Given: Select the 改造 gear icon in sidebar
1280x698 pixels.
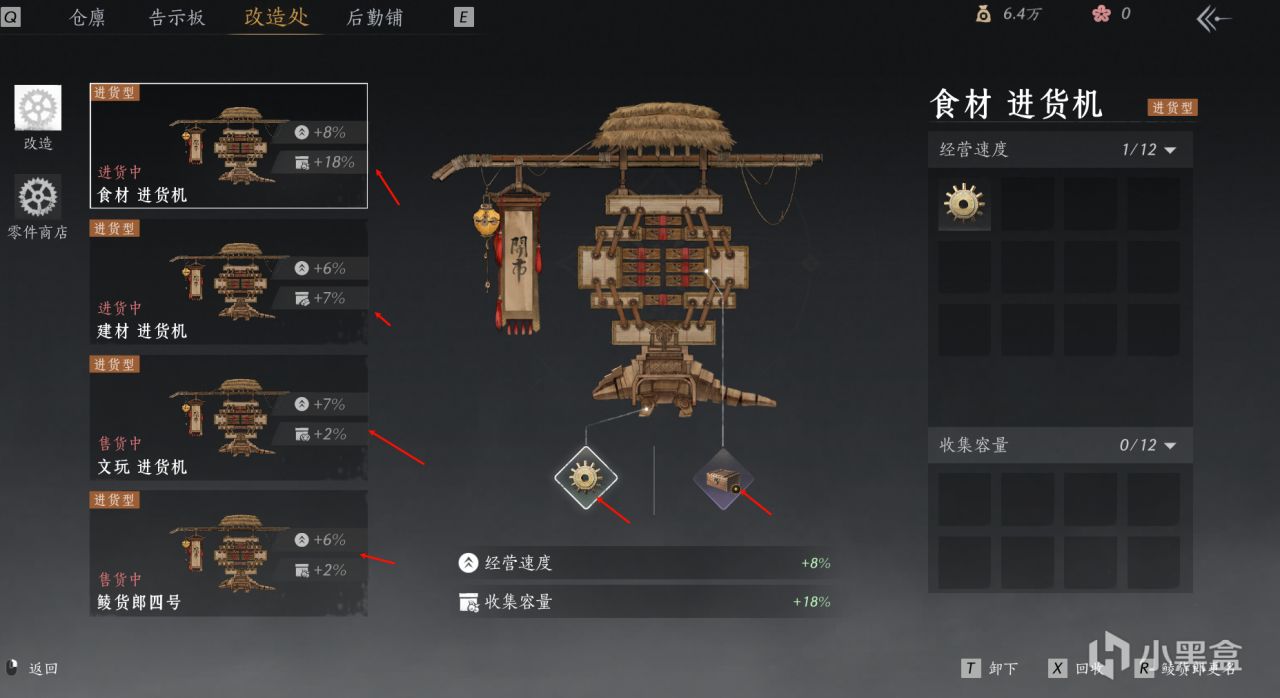Looking at the screenshot, I should click(38, 108).
